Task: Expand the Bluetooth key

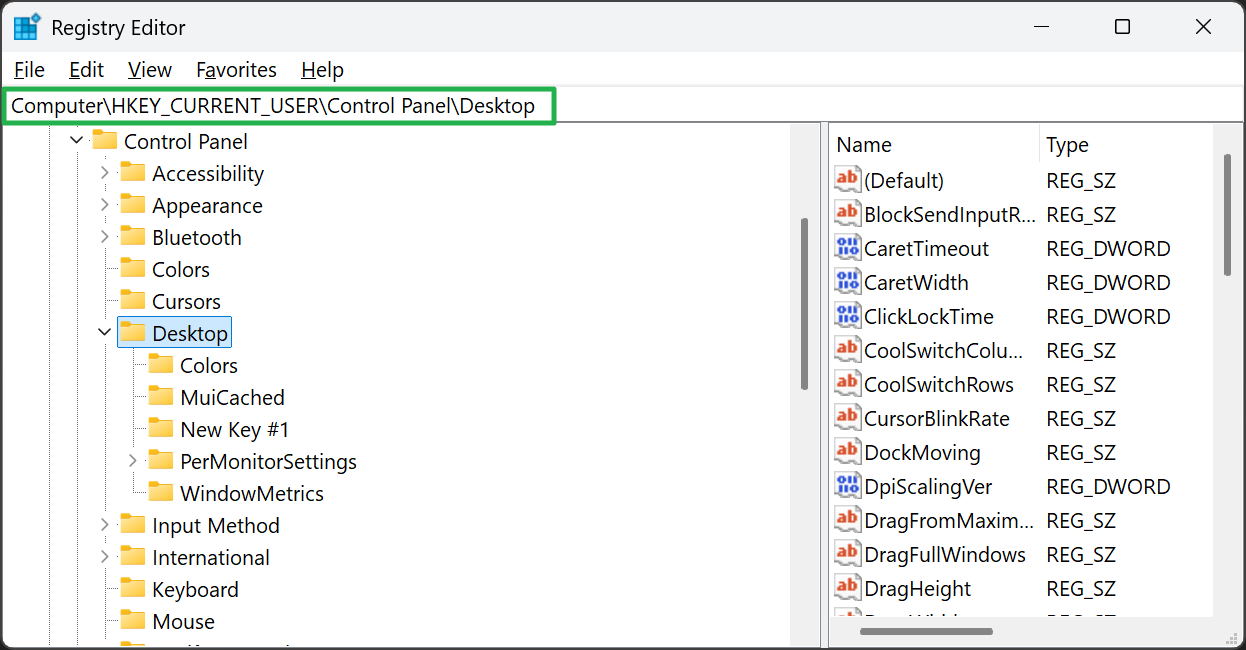Action: click(x=105, y=237)
